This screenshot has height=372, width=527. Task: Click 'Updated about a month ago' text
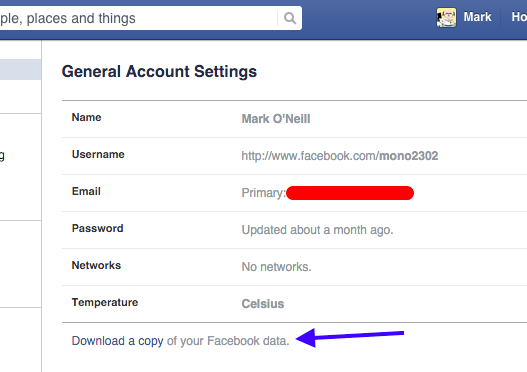(317, 230)
